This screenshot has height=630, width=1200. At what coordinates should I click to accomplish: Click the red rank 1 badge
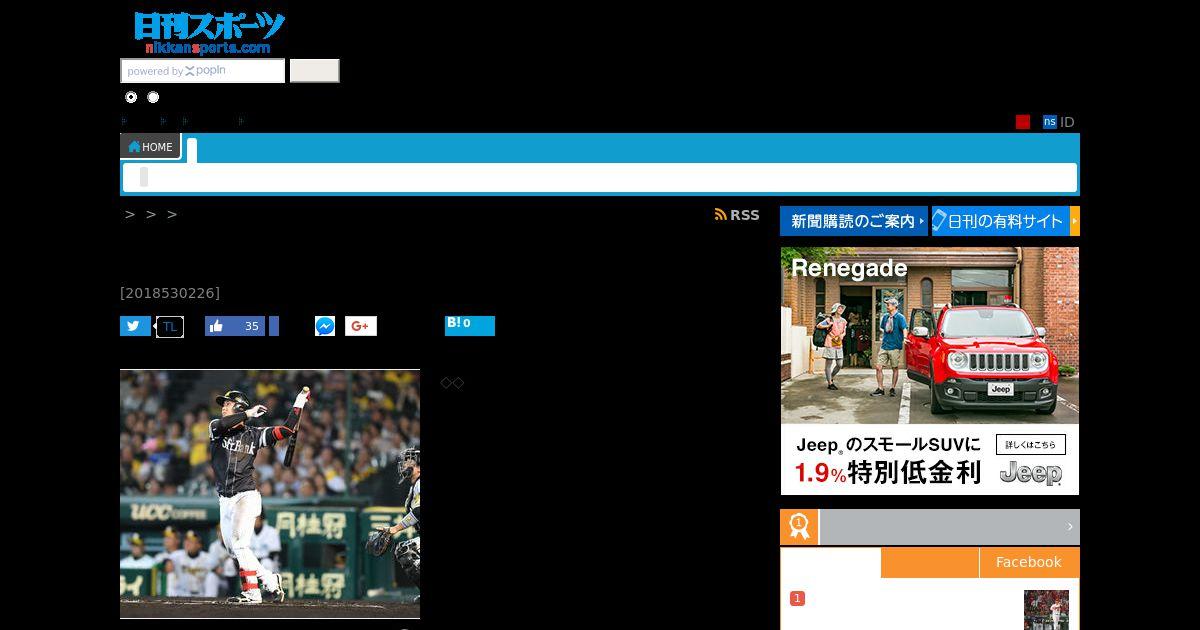click(x=797, y=598)
